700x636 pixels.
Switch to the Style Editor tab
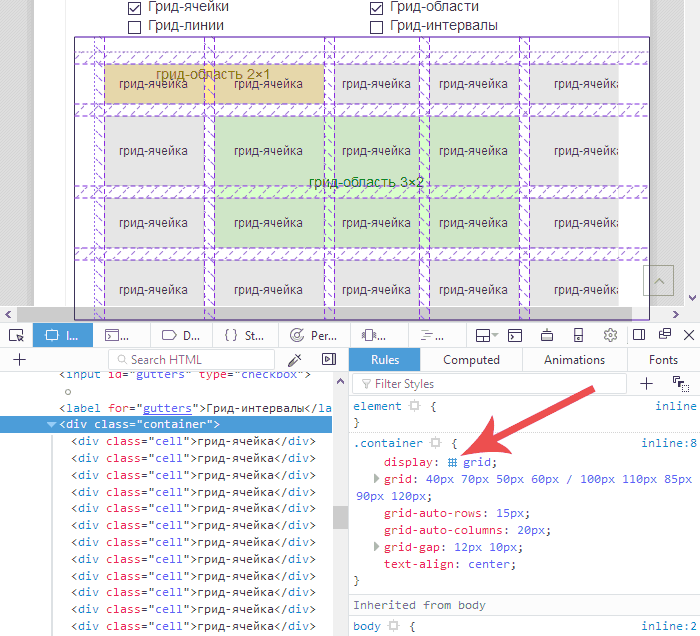[245, 335]
